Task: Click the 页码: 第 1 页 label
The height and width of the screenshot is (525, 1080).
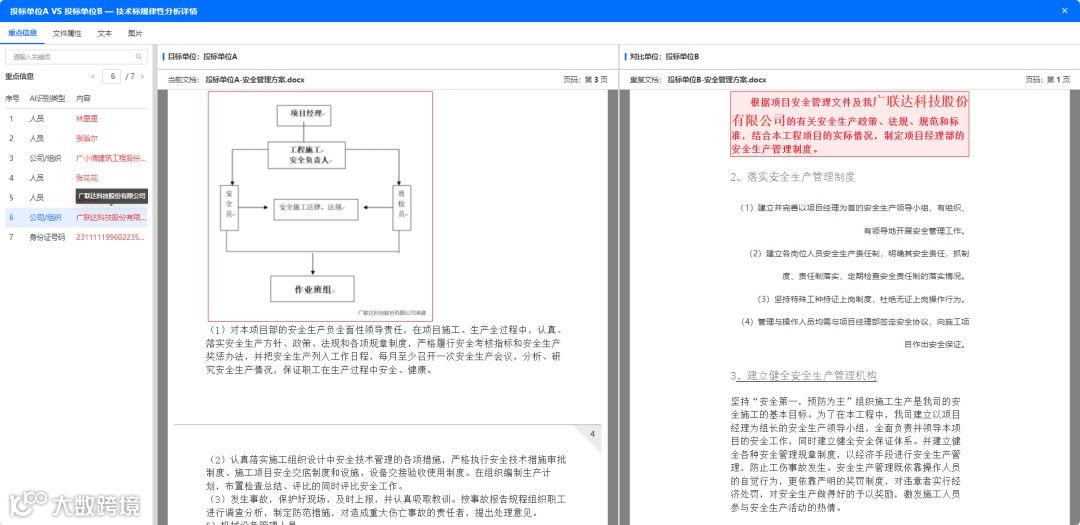Action: click(1048, 80)
